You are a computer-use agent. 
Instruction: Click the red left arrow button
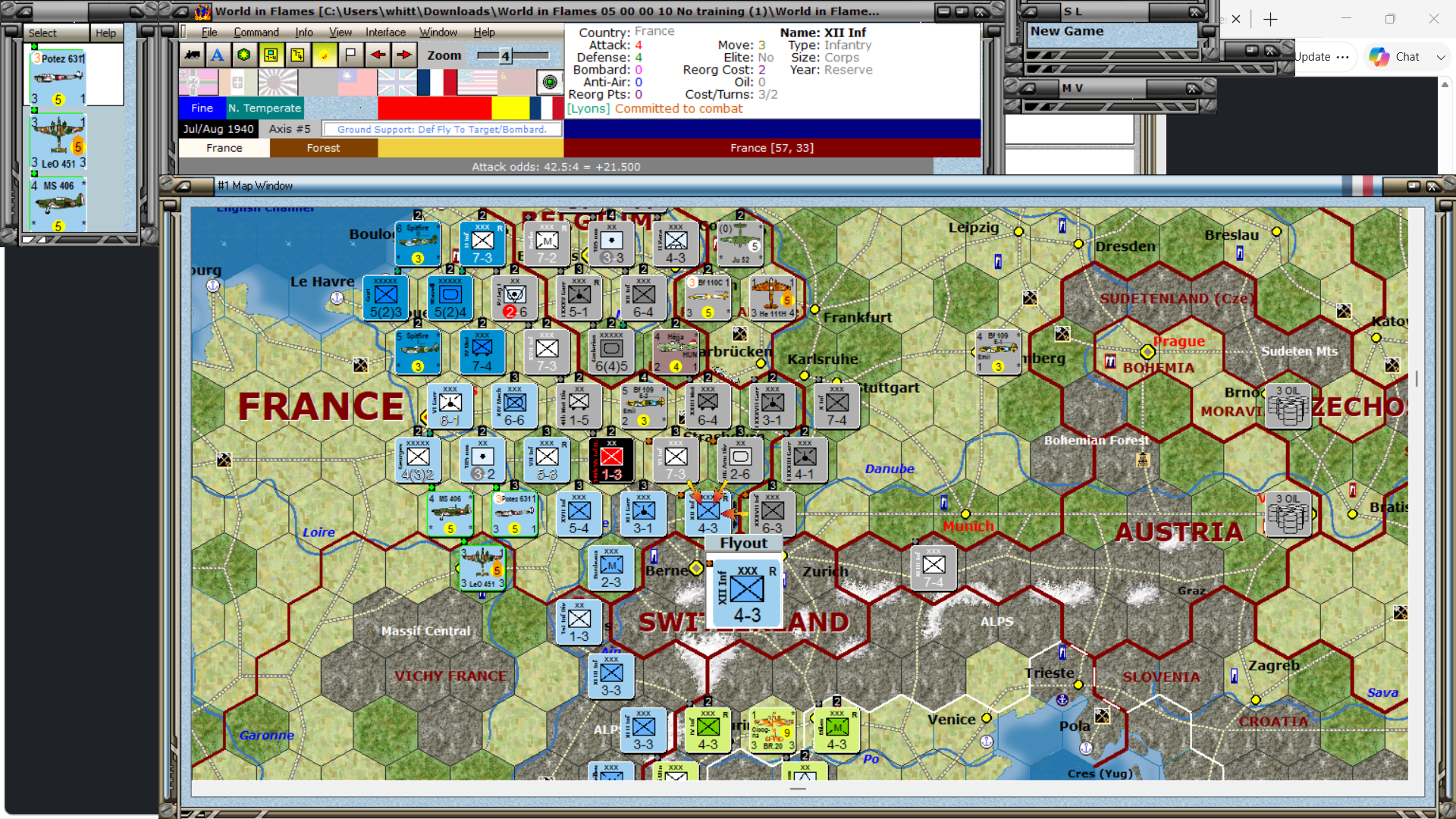click(x=377, y=55)
